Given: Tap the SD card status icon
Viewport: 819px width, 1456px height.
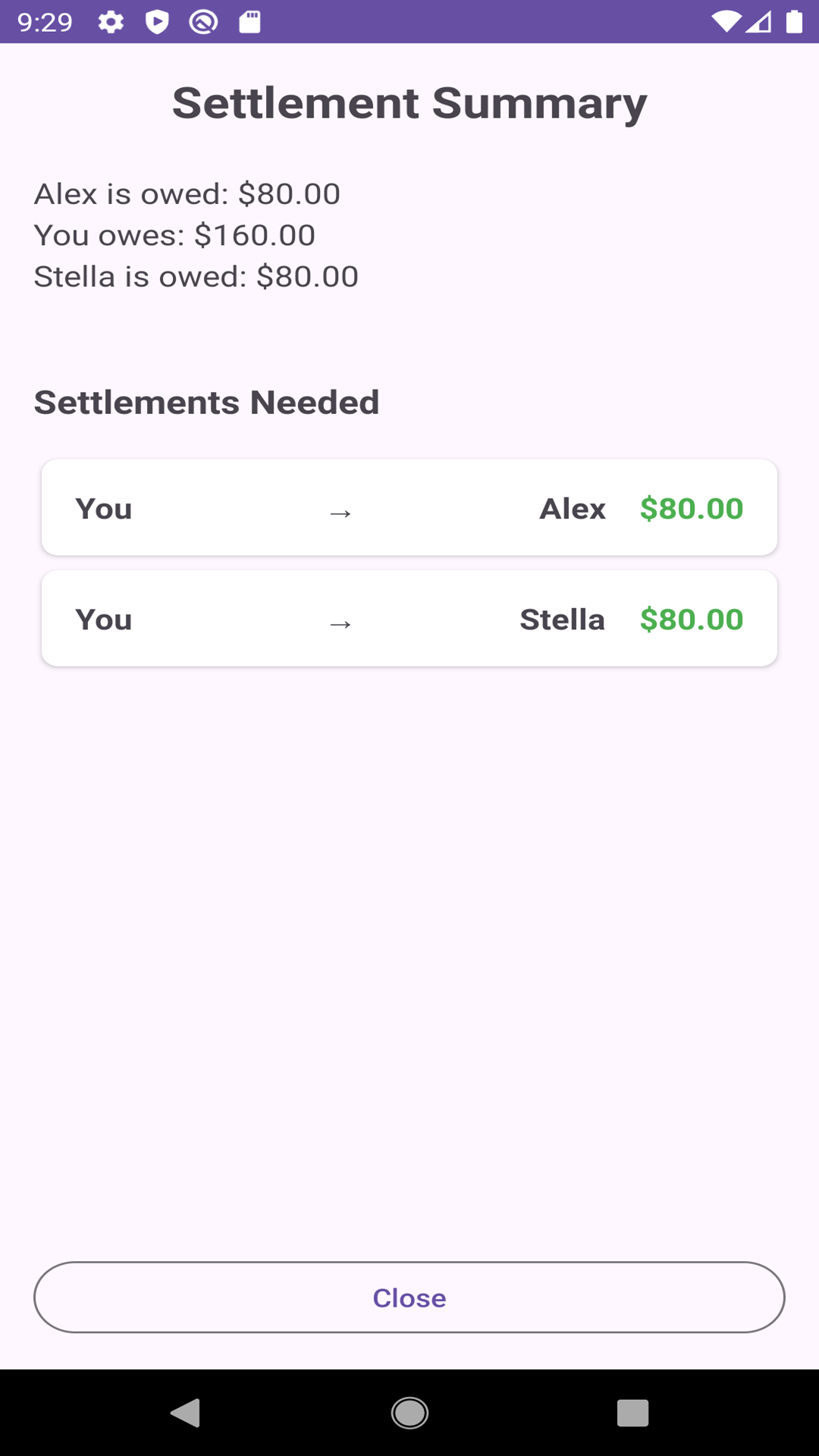Looking at the screenshot, I should [249, 22].
